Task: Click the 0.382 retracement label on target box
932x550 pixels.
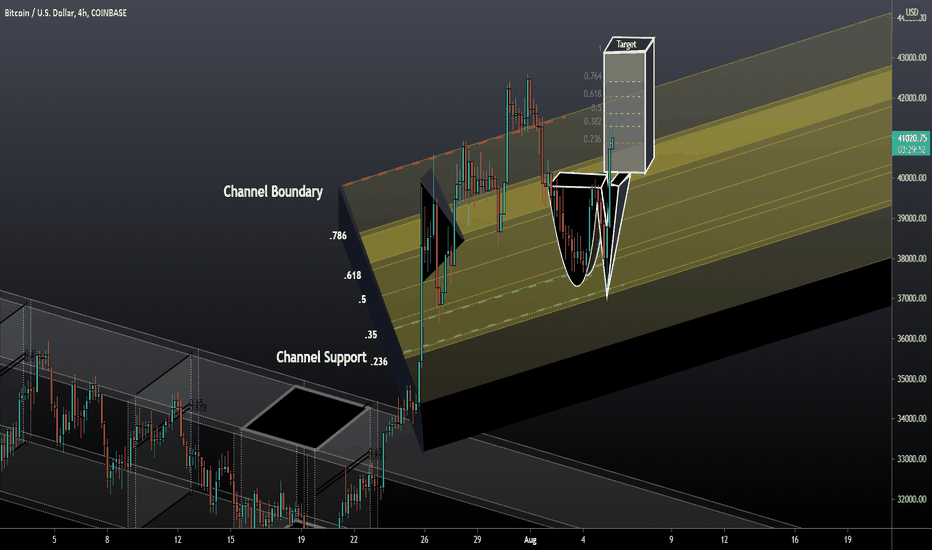Action: [x=593, y=121]
